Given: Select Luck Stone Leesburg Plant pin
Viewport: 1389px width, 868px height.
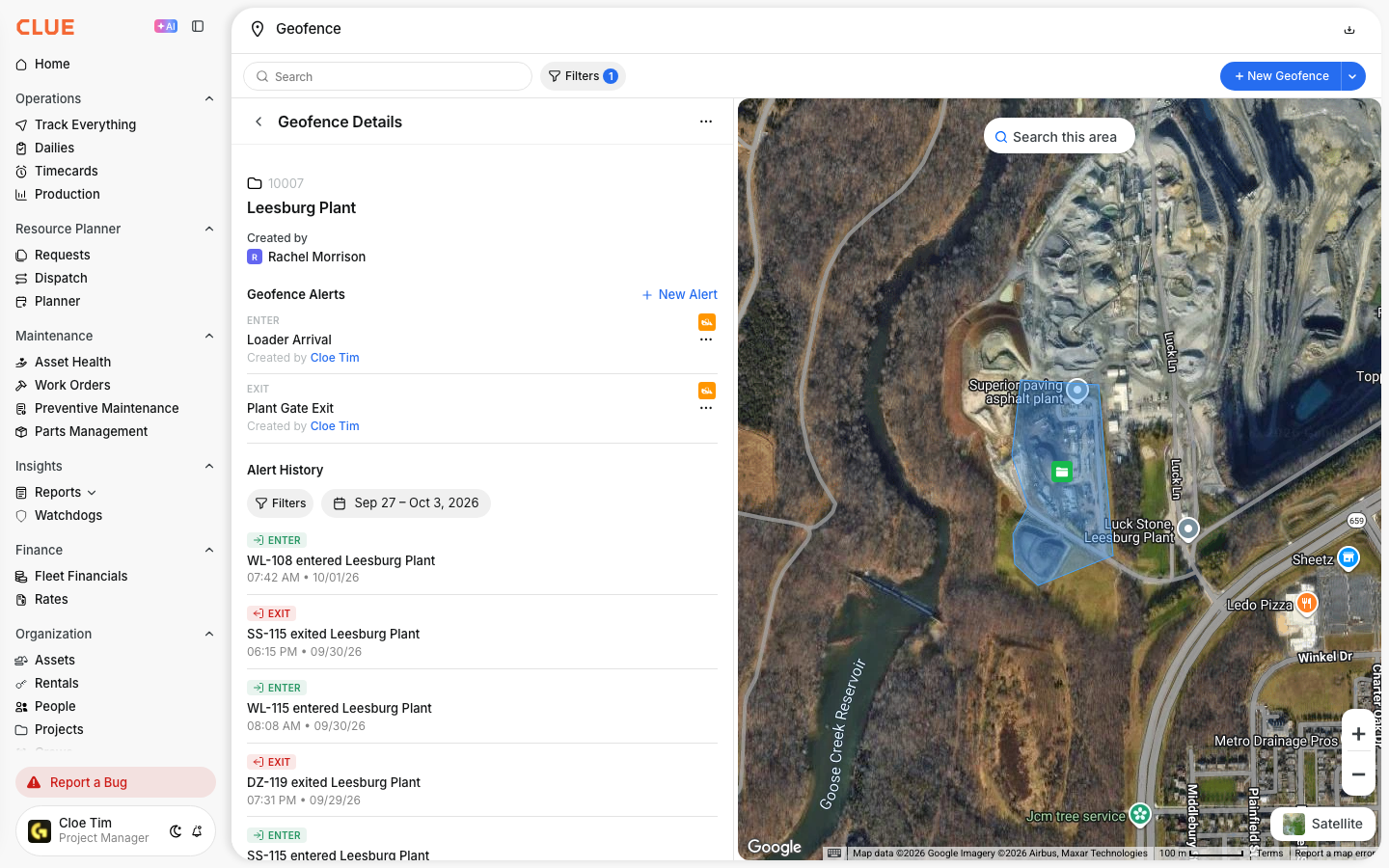Looking at the screenshot, I should (1188, 529).
